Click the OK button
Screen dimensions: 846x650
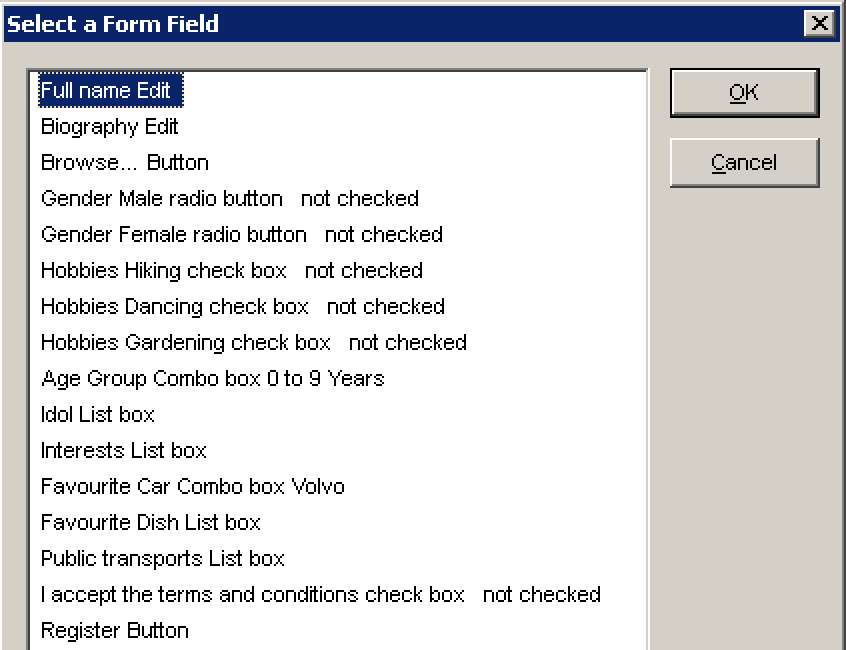[x=744, y=91]
